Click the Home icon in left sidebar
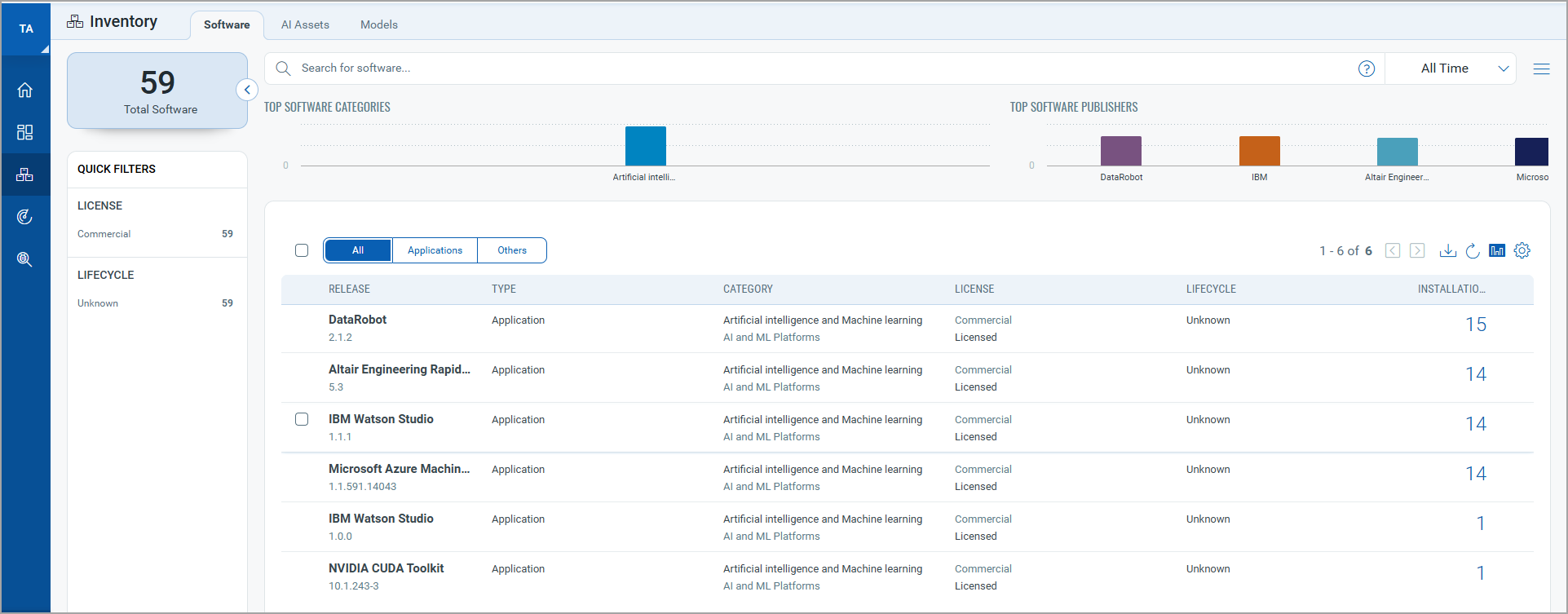The height and width of the screenshot is (614, 1568). pos(25,90)
